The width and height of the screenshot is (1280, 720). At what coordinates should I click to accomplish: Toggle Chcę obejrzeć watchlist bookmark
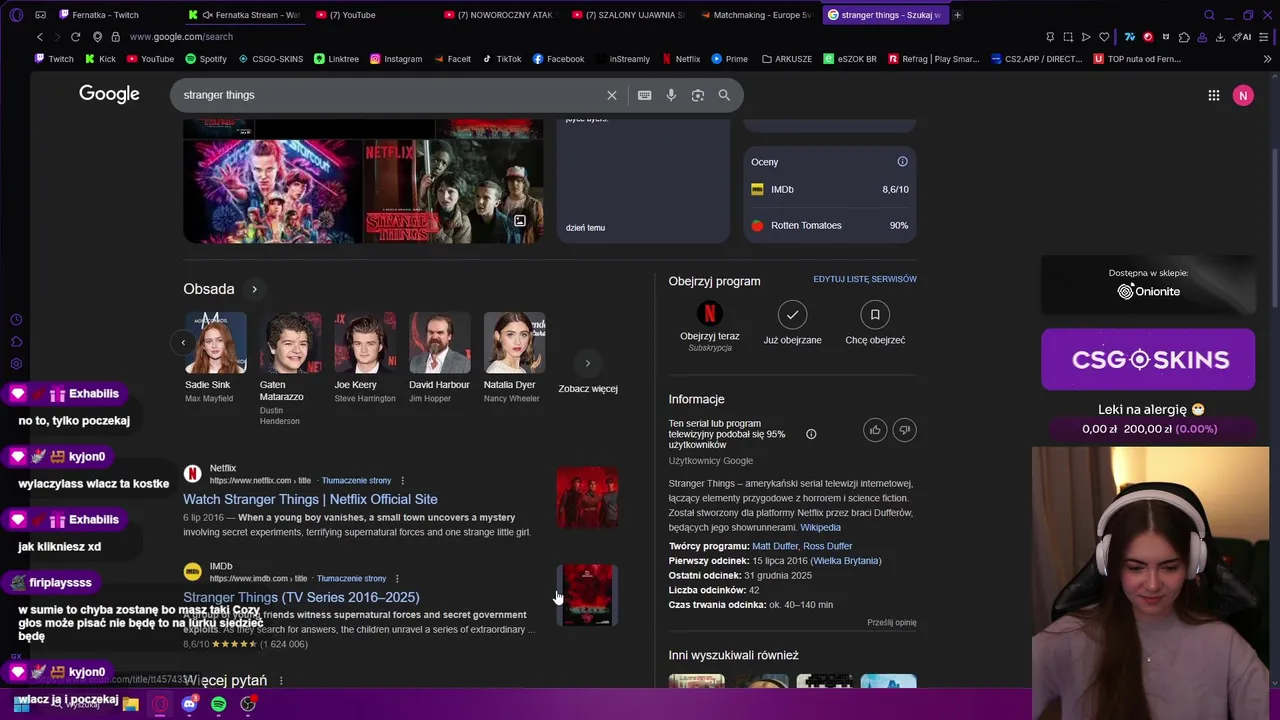(x=875, y=323)
